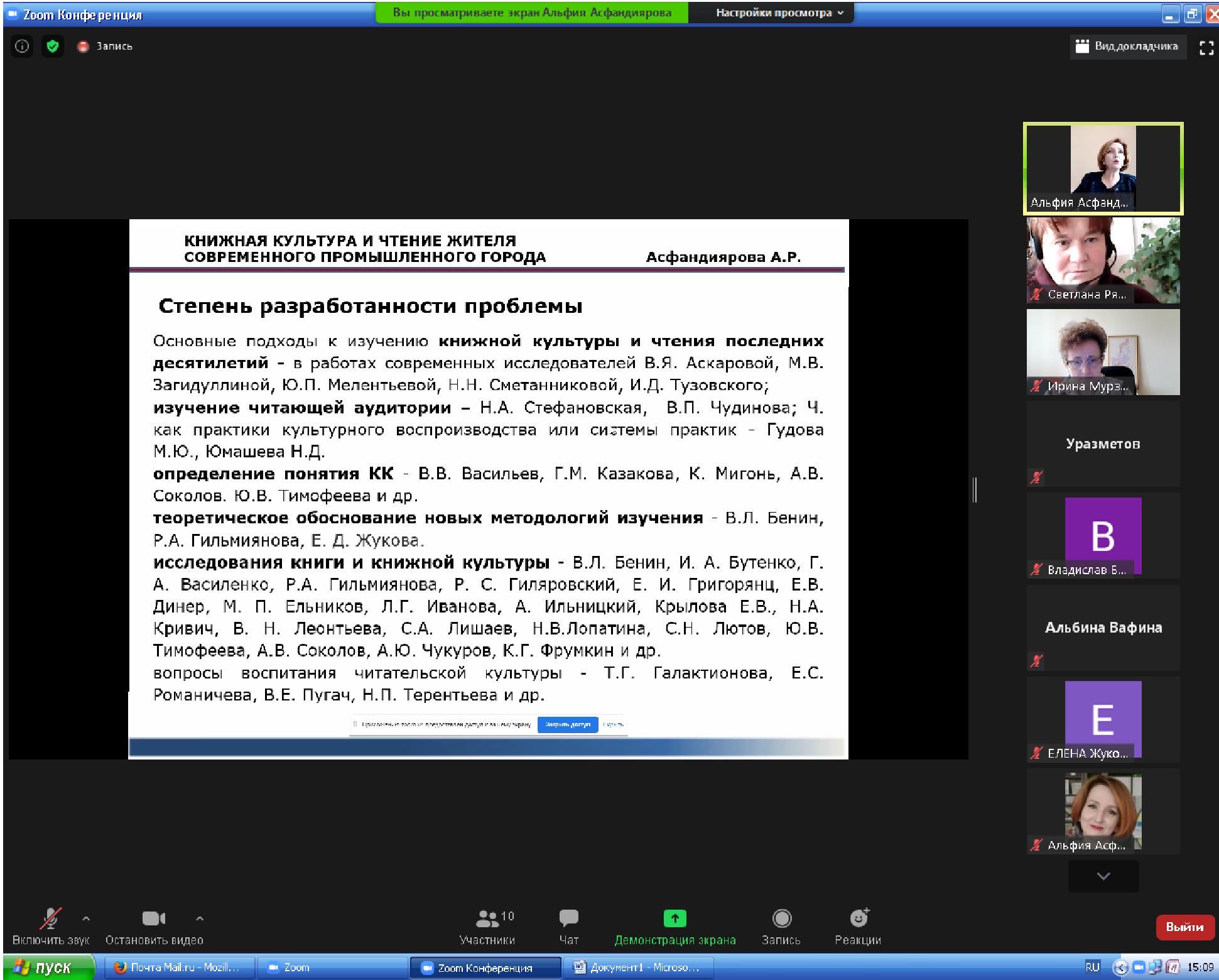Expand audio options arrow next to microphone

tap(86, 918)
